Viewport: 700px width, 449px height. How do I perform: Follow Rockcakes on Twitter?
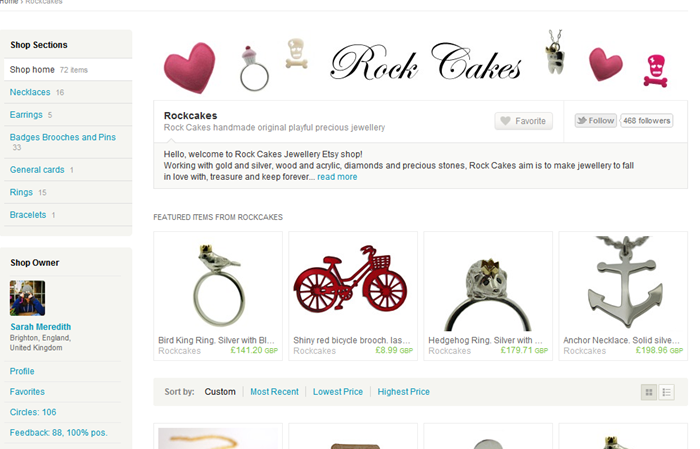(x=596, y=121)
